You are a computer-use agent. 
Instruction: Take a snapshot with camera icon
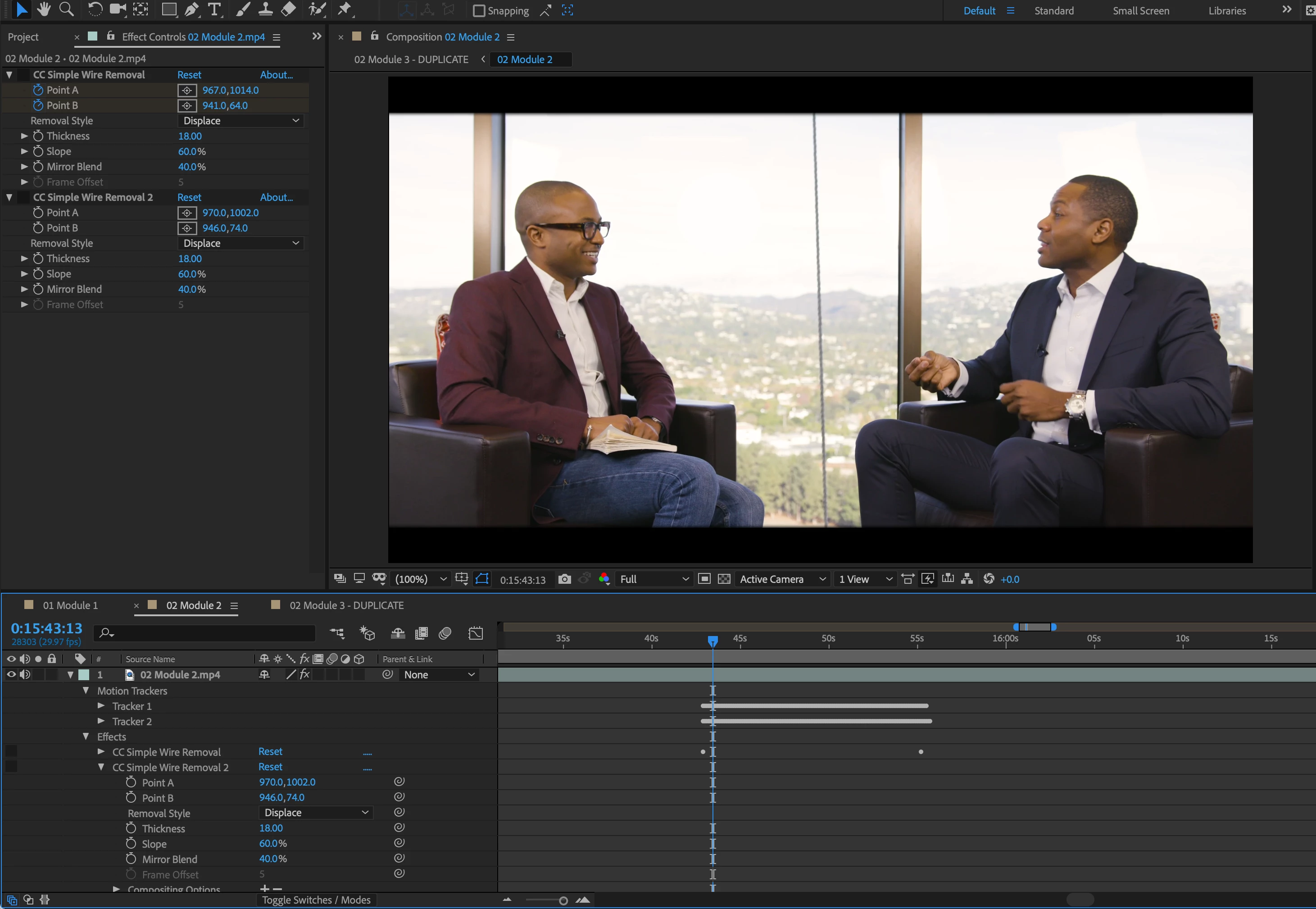point(564,579)
